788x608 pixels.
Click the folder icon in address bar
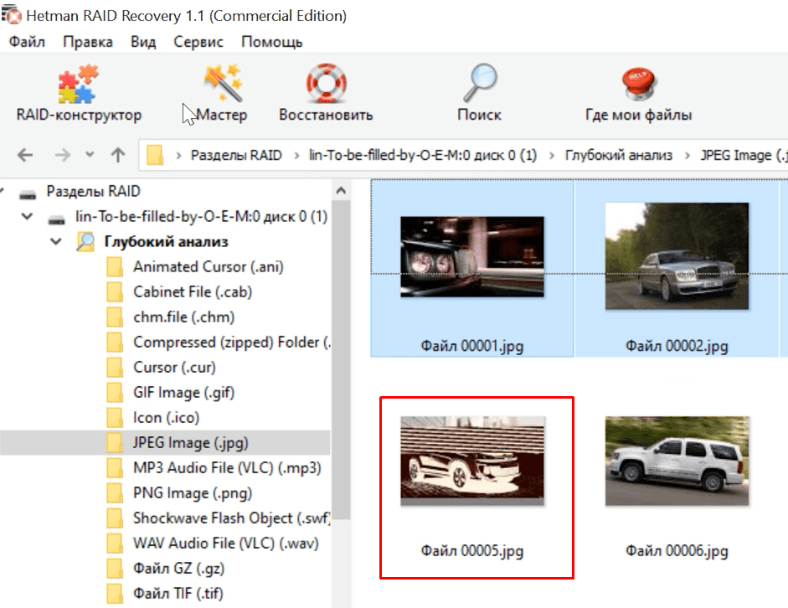pyautogui.click(x=155, y=155)
